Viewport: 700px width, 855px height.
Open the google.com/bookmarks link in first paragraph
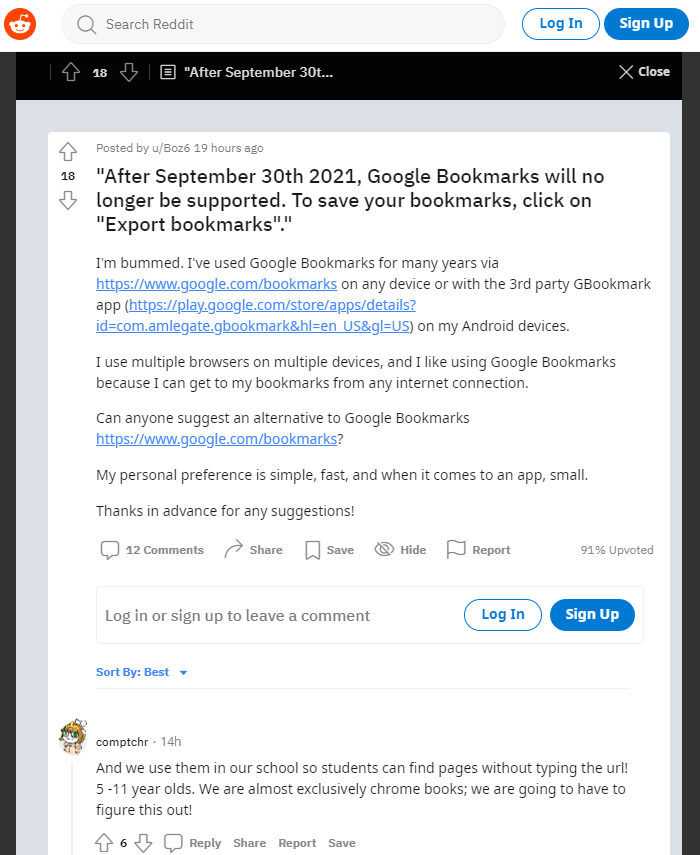click(x=216, y=284)
